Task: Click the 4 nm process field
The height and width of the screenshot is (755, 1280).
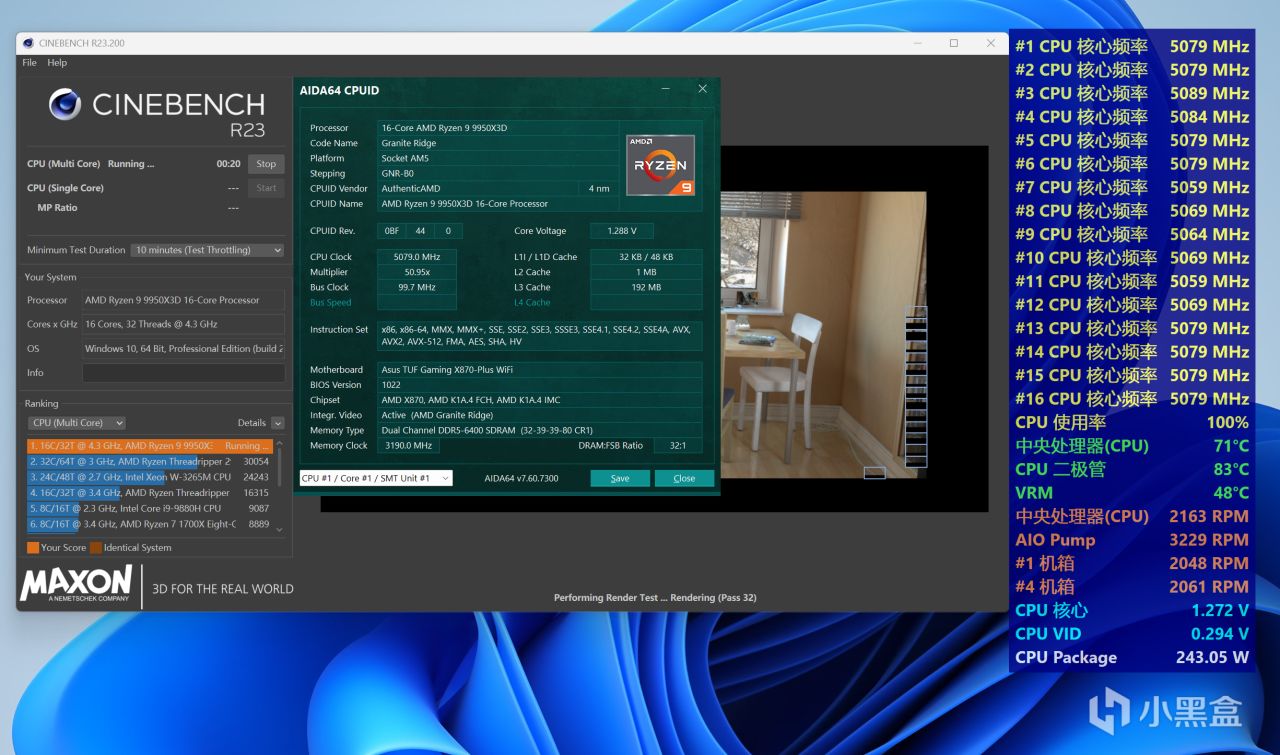Action: (x=598, y=188)
